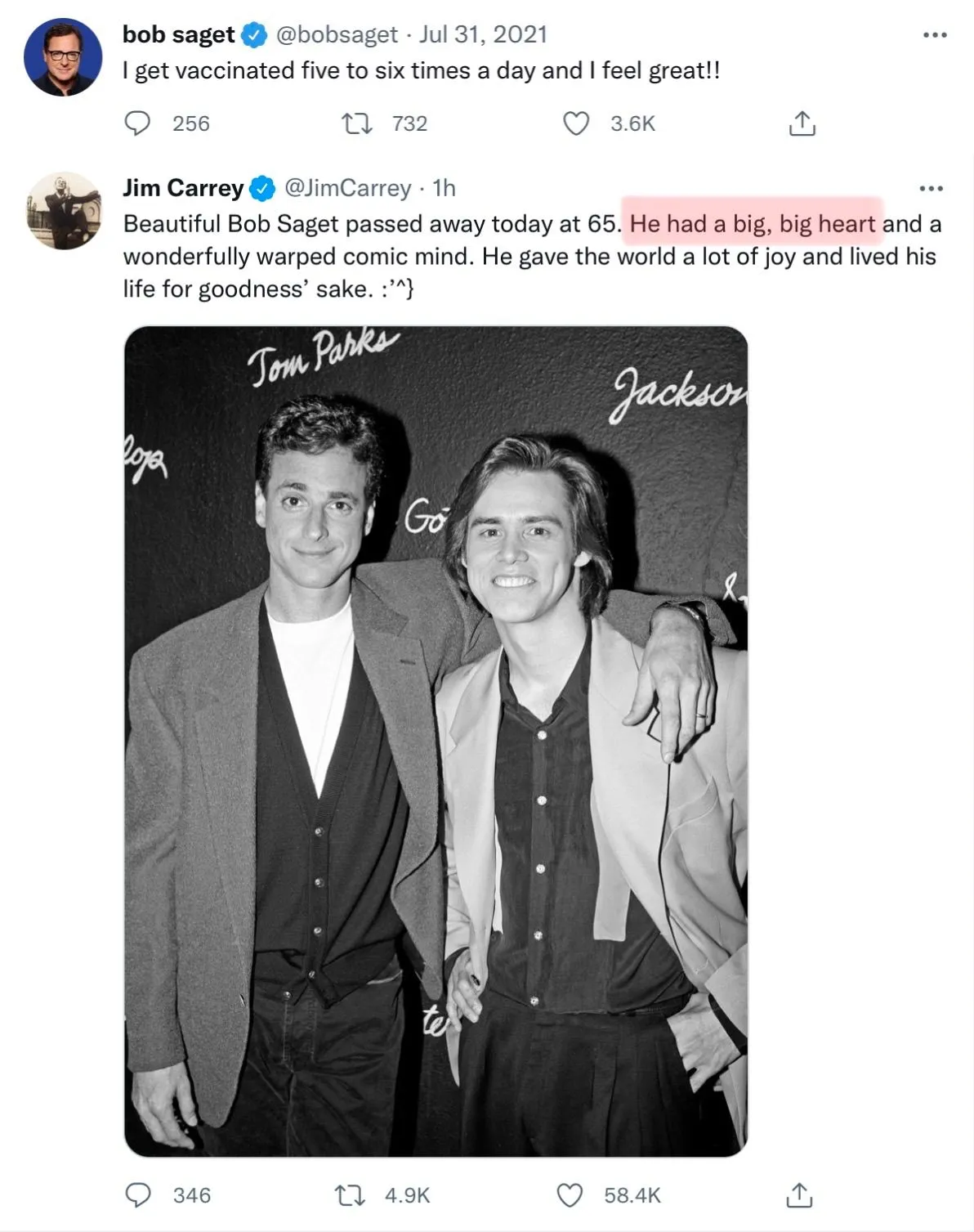Screen dimensions: 974x1232
Task: Click the highlighted "He had a big, big heart" text
Action: pos(752,223)
